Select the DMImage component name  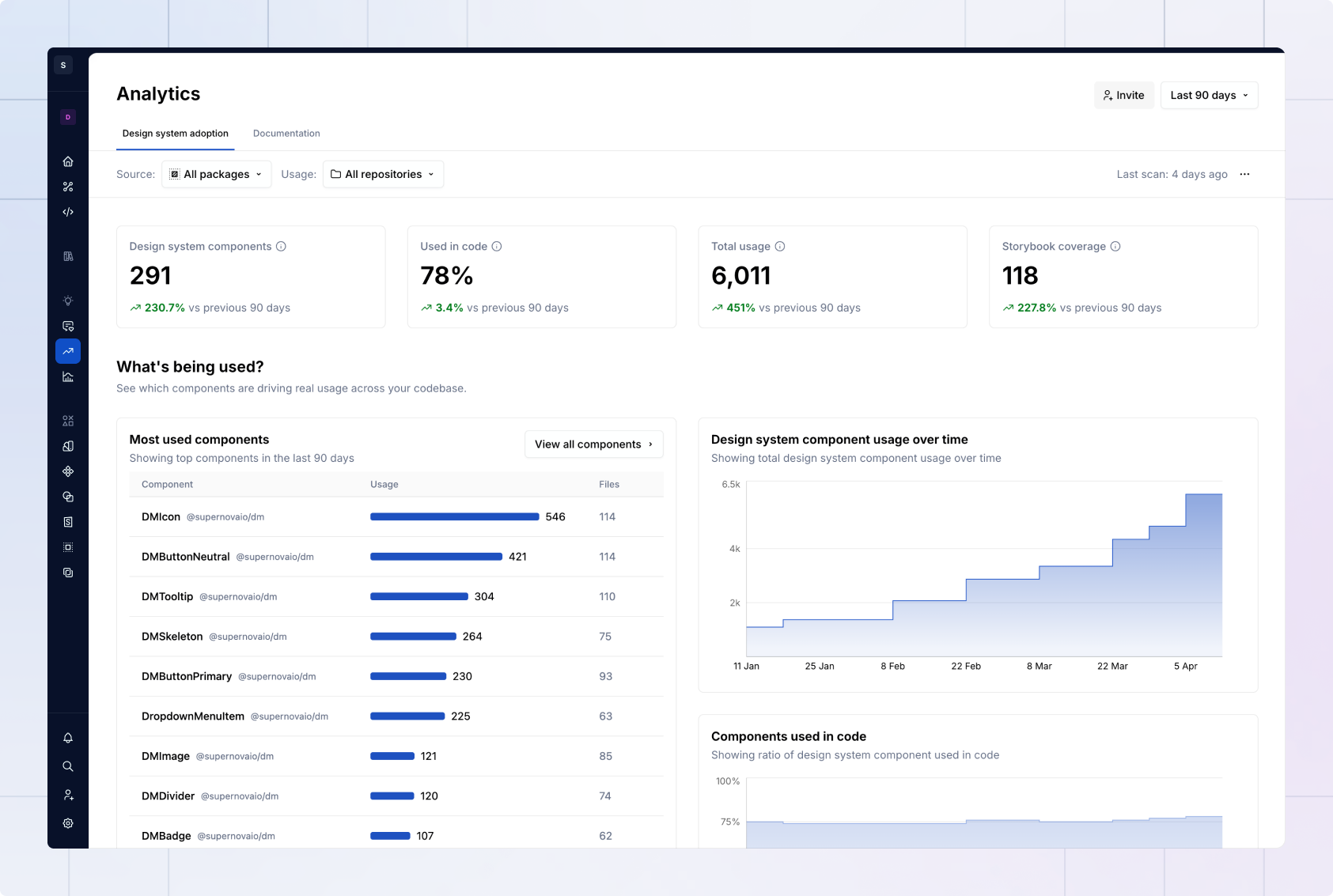[165, 756]
